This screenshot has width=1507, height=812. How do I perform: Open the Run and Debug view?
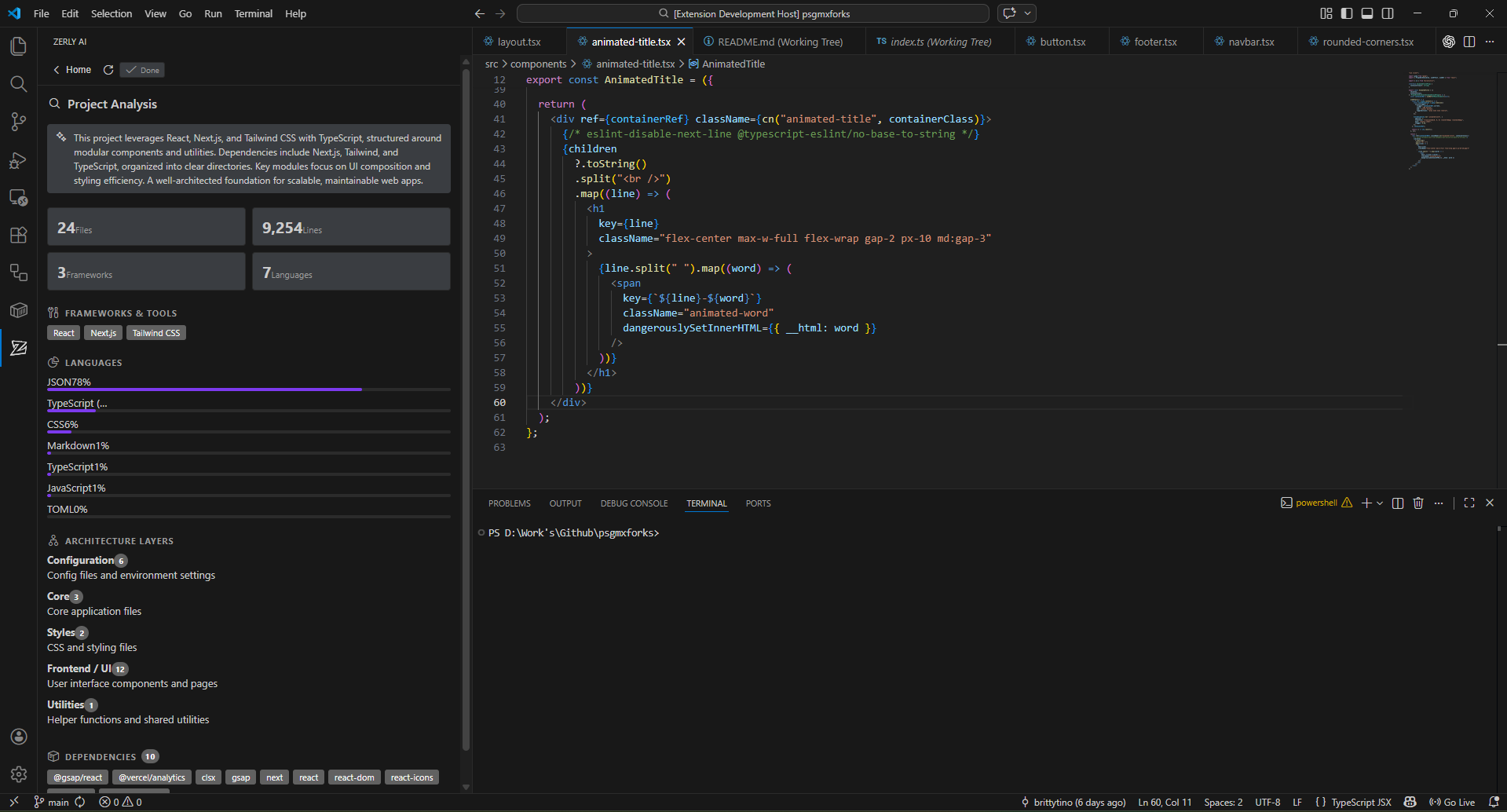click(18, 159)
